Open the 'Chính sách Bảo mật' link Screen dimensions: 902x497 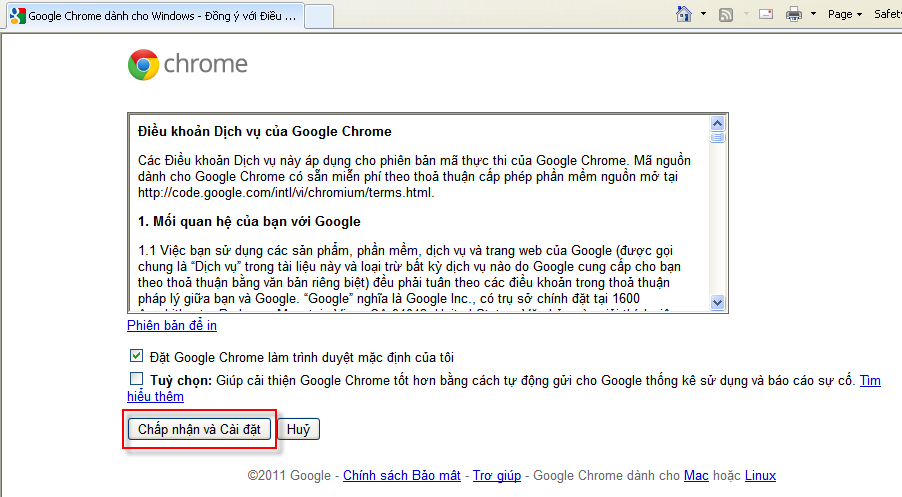pyautogui.click(x=402, y=475)
